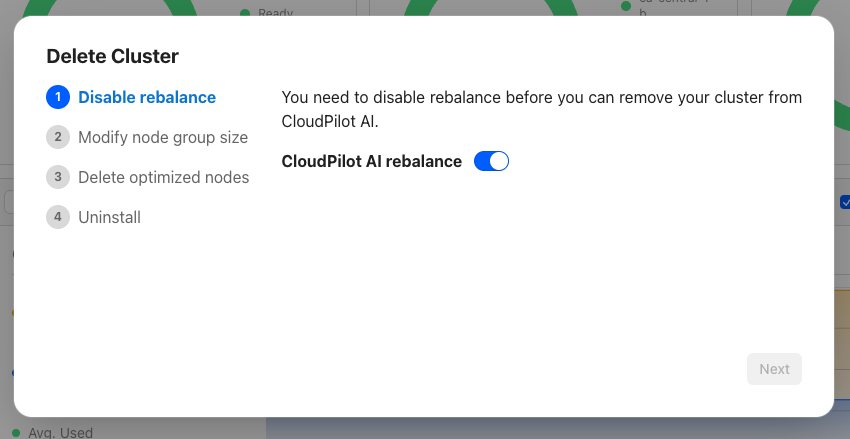Click the green Avg. Used legend dot

coord(16,433)
